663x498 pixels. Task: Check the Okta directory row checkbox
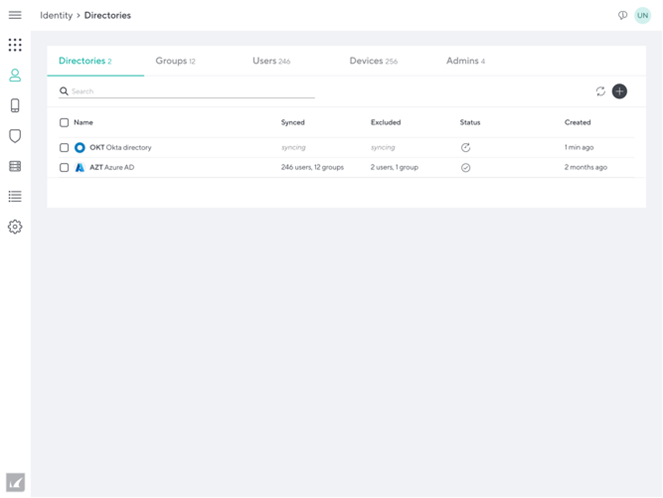click(65, 147)
